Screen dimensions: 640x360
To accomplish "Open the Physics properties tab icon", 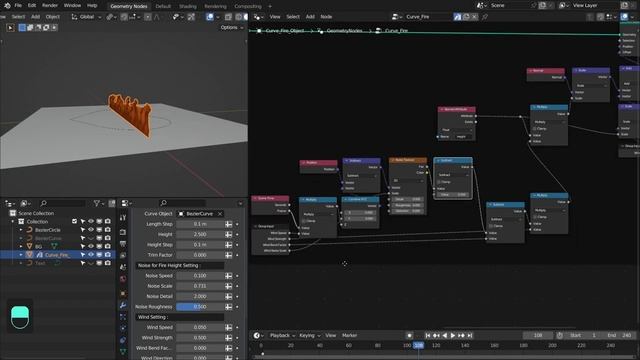I will point(123,328).
